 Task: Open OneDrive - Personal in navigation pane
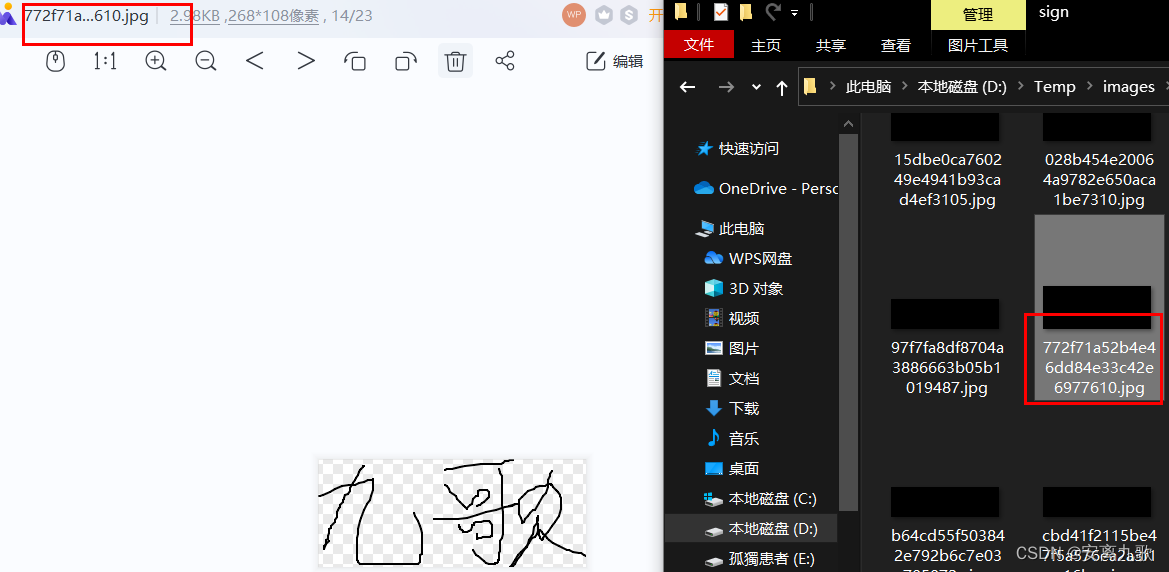765,189
